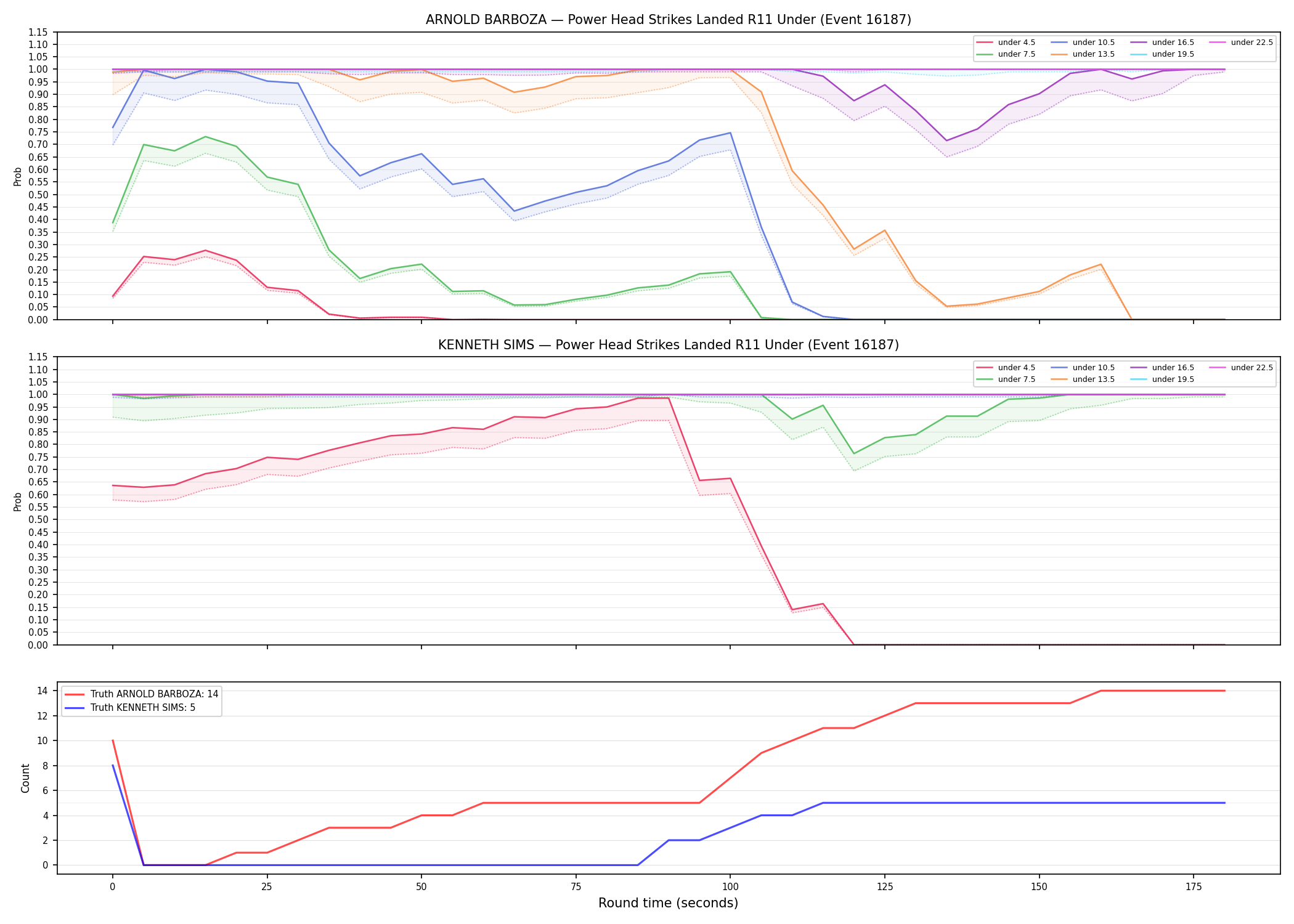Click Count axis tick label '2'
Screen dimensions: 1294x924
point(45,841)
